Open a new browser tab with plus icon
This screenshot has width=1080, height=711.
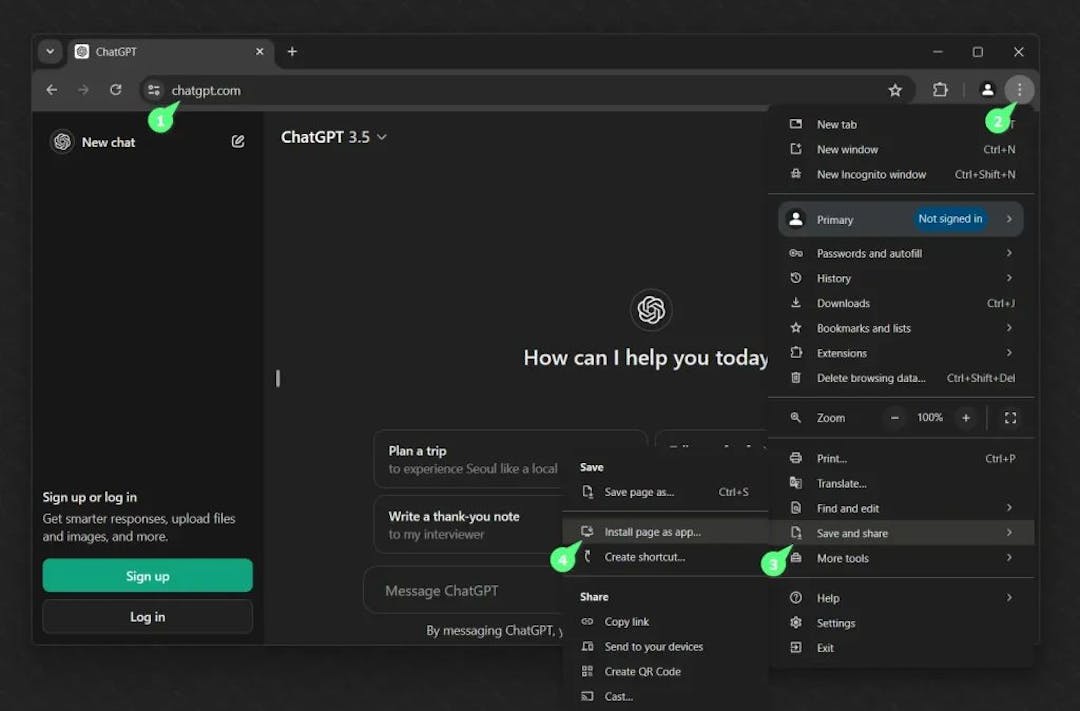coord(292,51)
